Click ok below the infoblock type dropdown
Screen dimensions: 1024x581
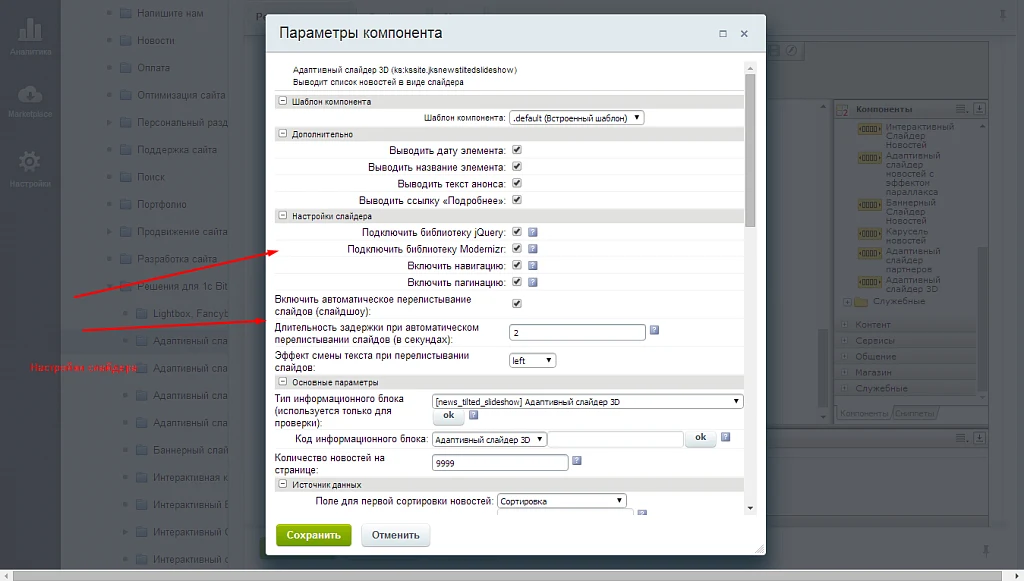click(449, 416)
